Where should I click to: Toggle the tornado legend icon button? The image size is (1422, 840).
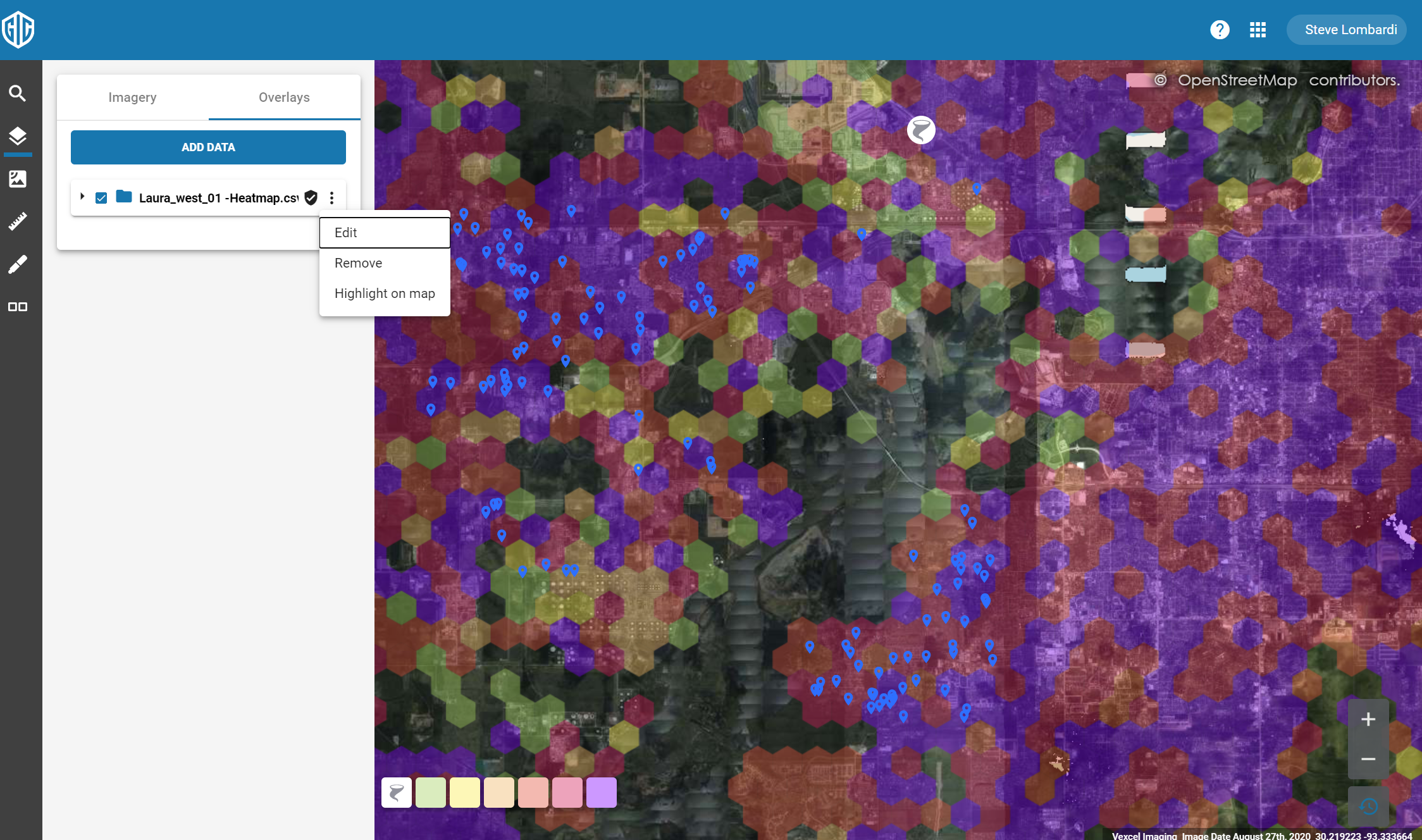[397, 793]
